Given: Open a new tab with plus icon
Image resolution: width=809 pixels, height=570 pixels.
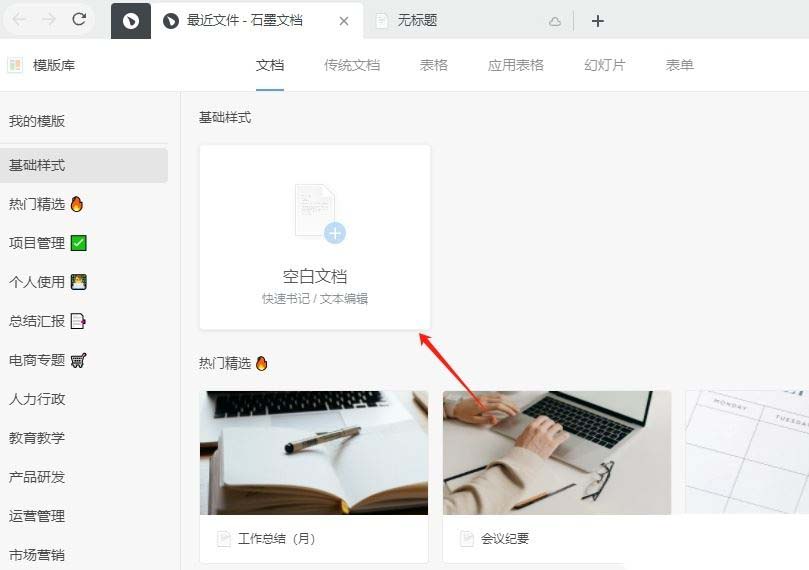Looking at the screenshot, I should [597, 21].
